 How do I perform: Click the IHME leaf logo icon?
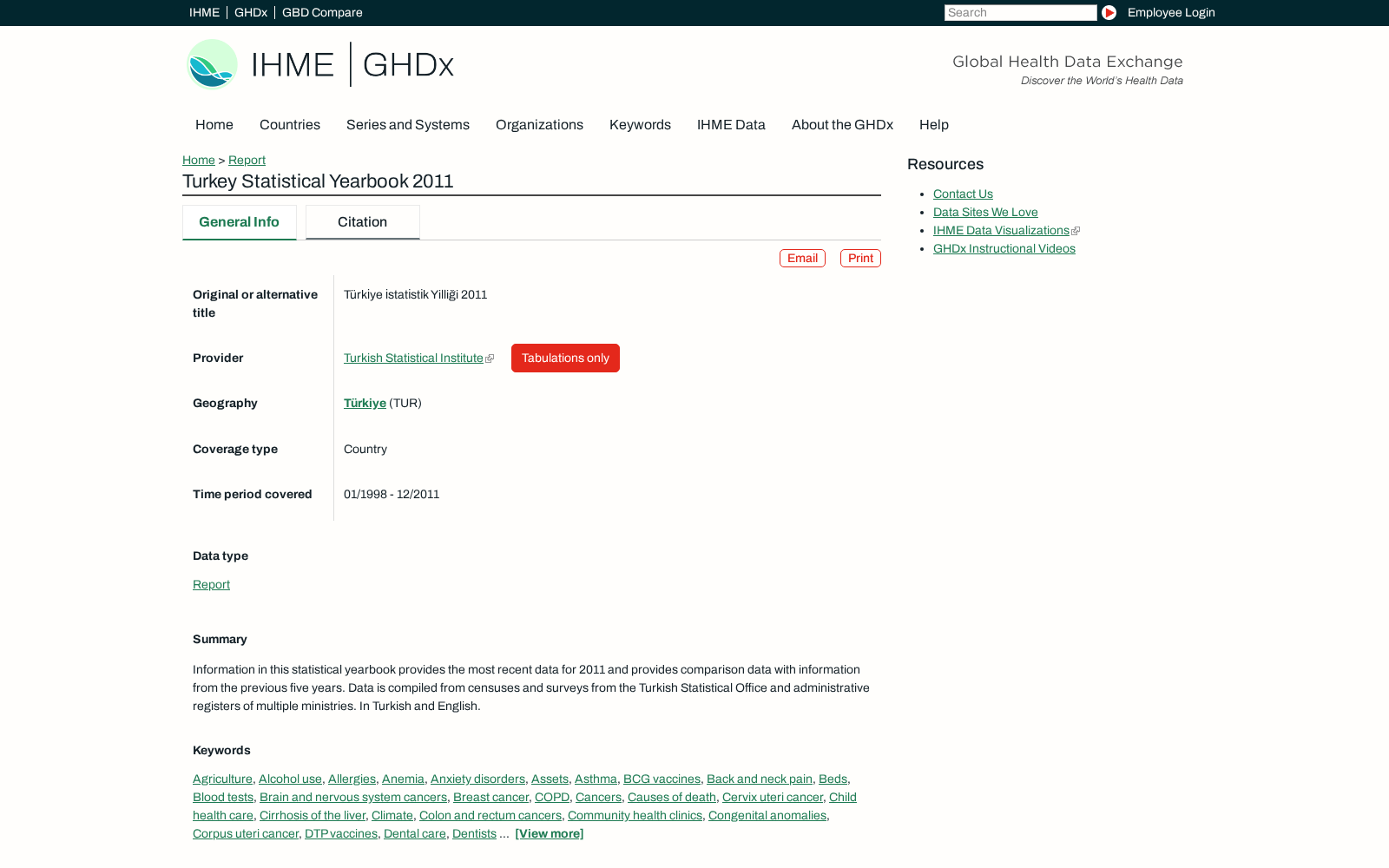[x=212, y=64]
